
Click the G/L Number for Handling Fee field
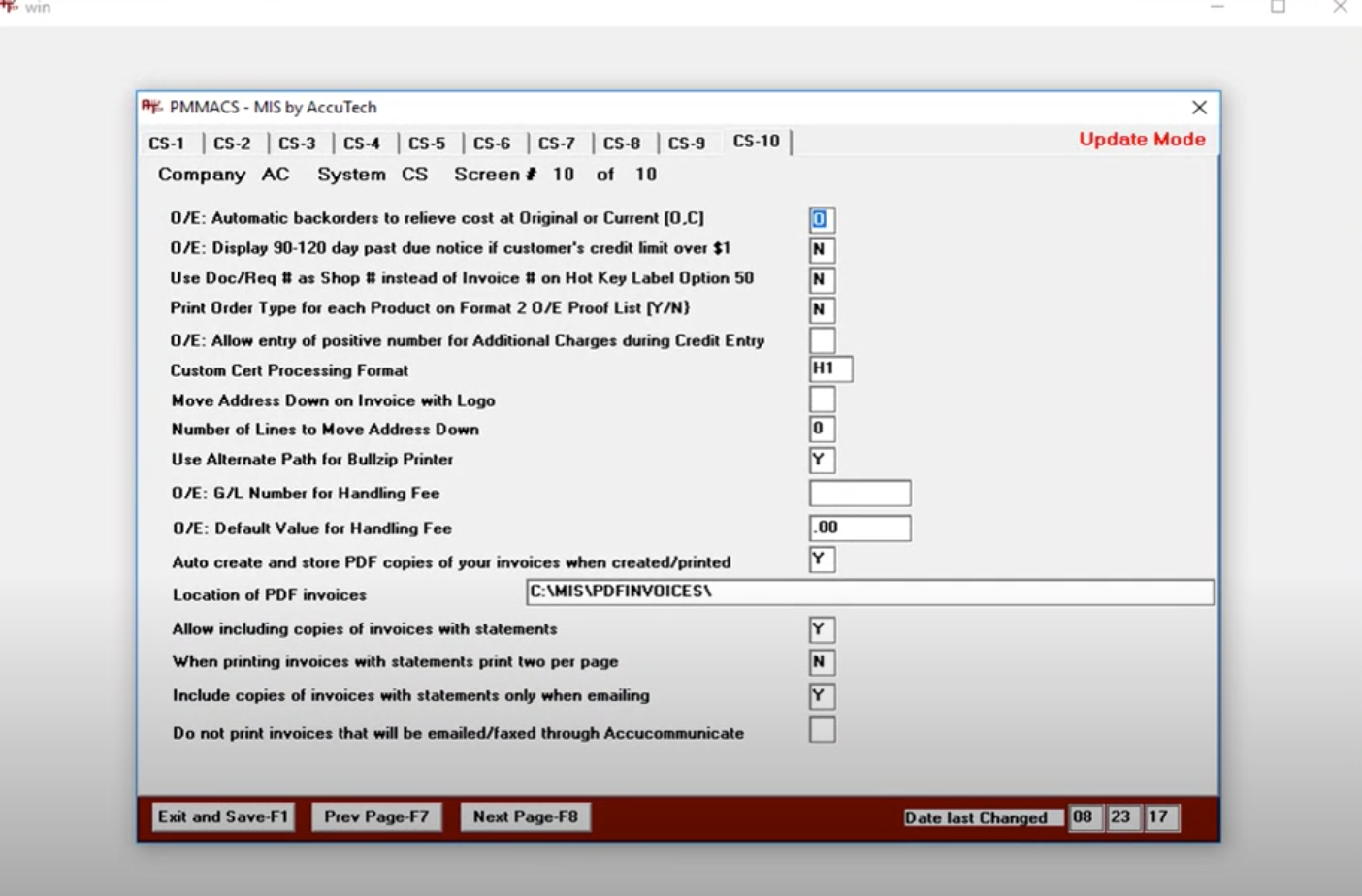click(859, 493)
